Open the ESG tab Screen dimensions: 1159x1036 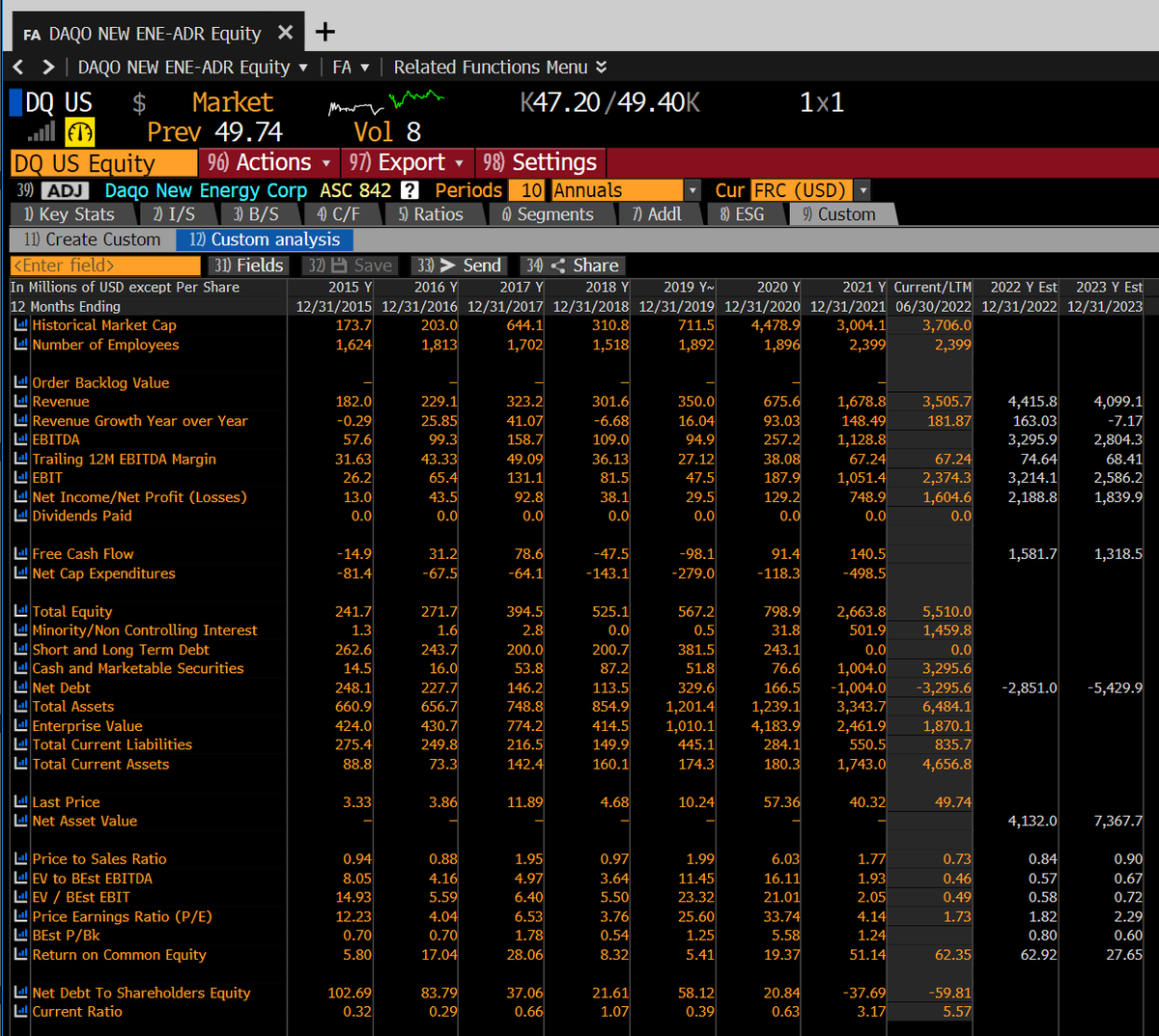coord(743,214)
